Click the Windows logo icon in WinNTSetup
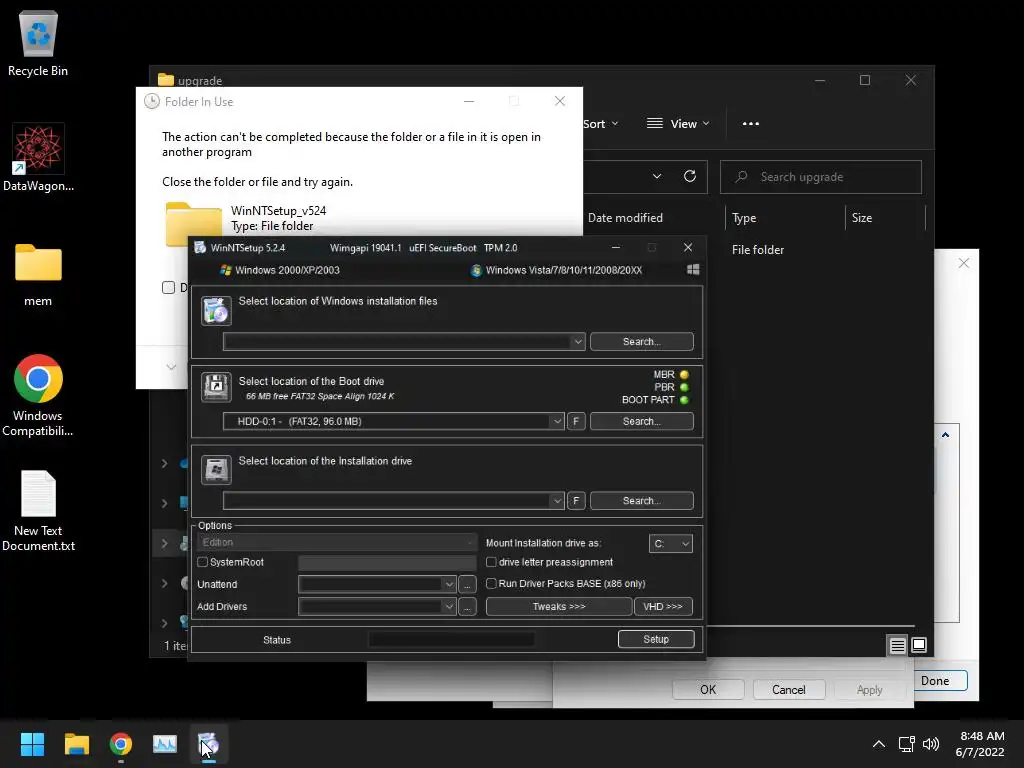Image resolution: width=1024 pixels, height=768 pixels. tap(693, 270)
